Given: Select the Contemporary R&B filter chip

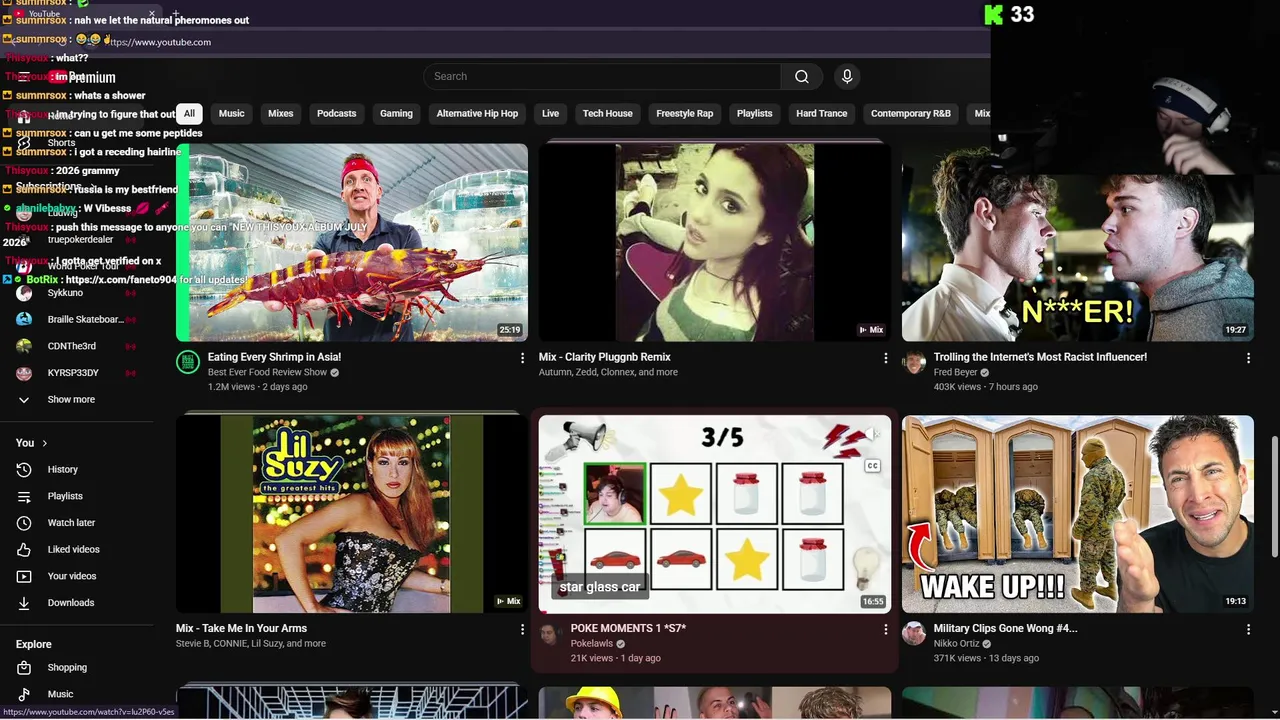Looking at the screenshot, I should coord(911,113).
